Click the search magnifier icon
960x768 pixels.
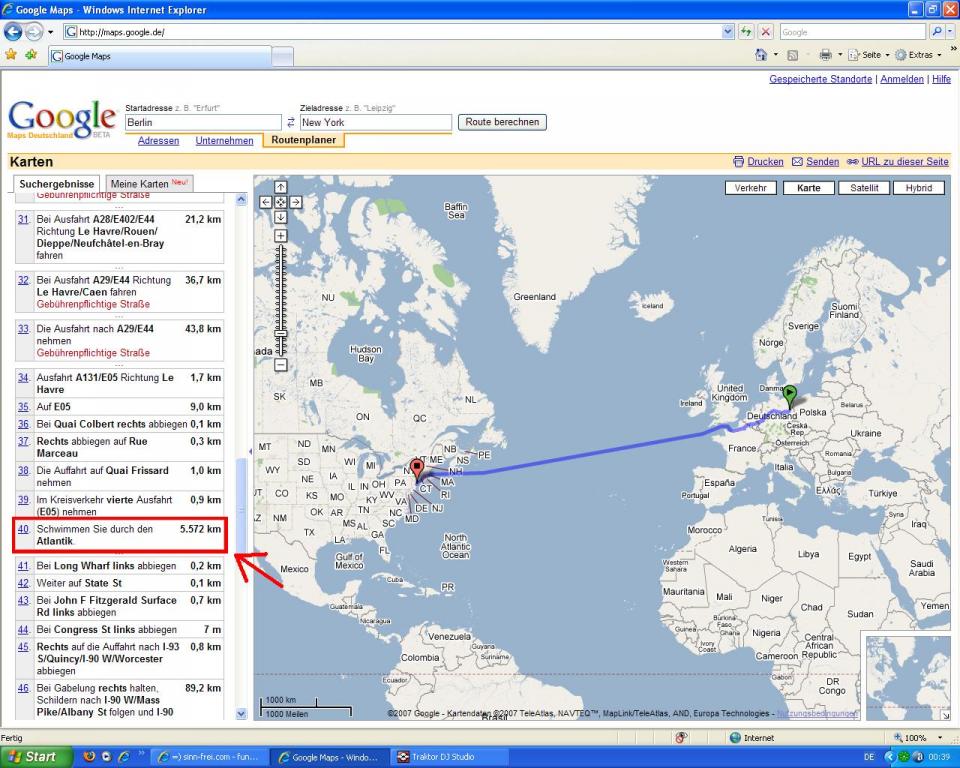pyautogui.click(x=937, y=32)
